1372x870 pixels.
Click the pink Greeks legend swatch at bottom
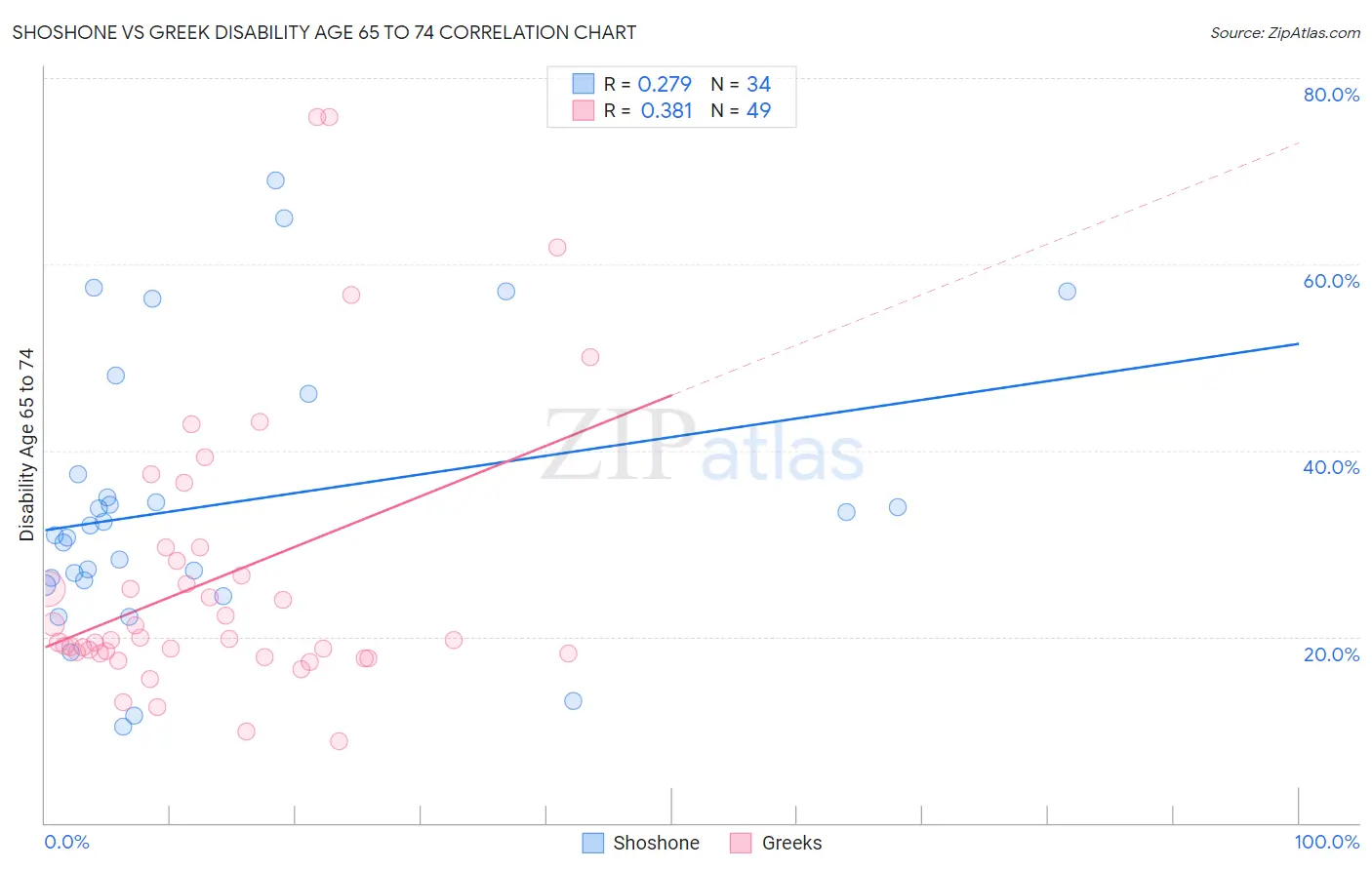coord(741,843)
